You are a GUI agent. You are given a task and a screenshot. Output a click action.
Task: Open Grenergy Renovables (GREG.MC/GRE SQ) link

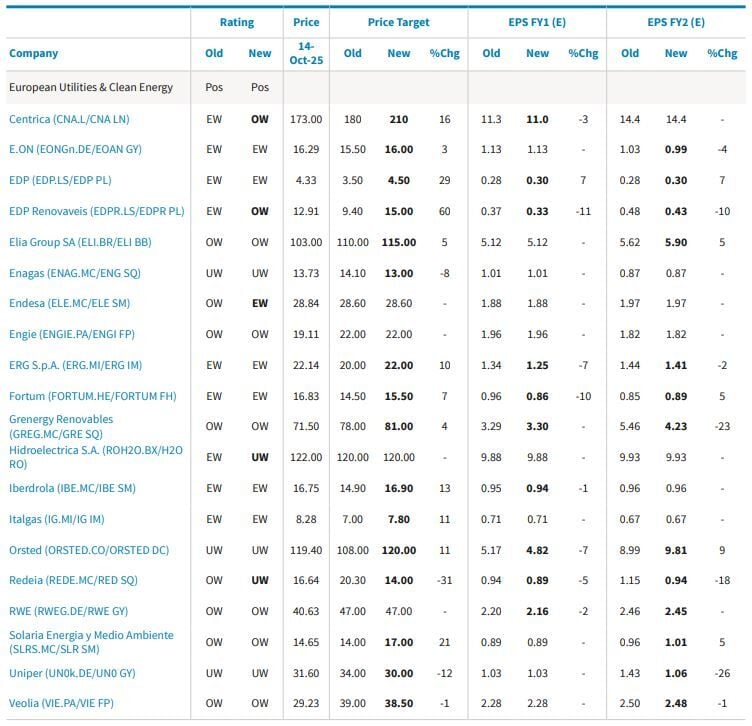61,426
